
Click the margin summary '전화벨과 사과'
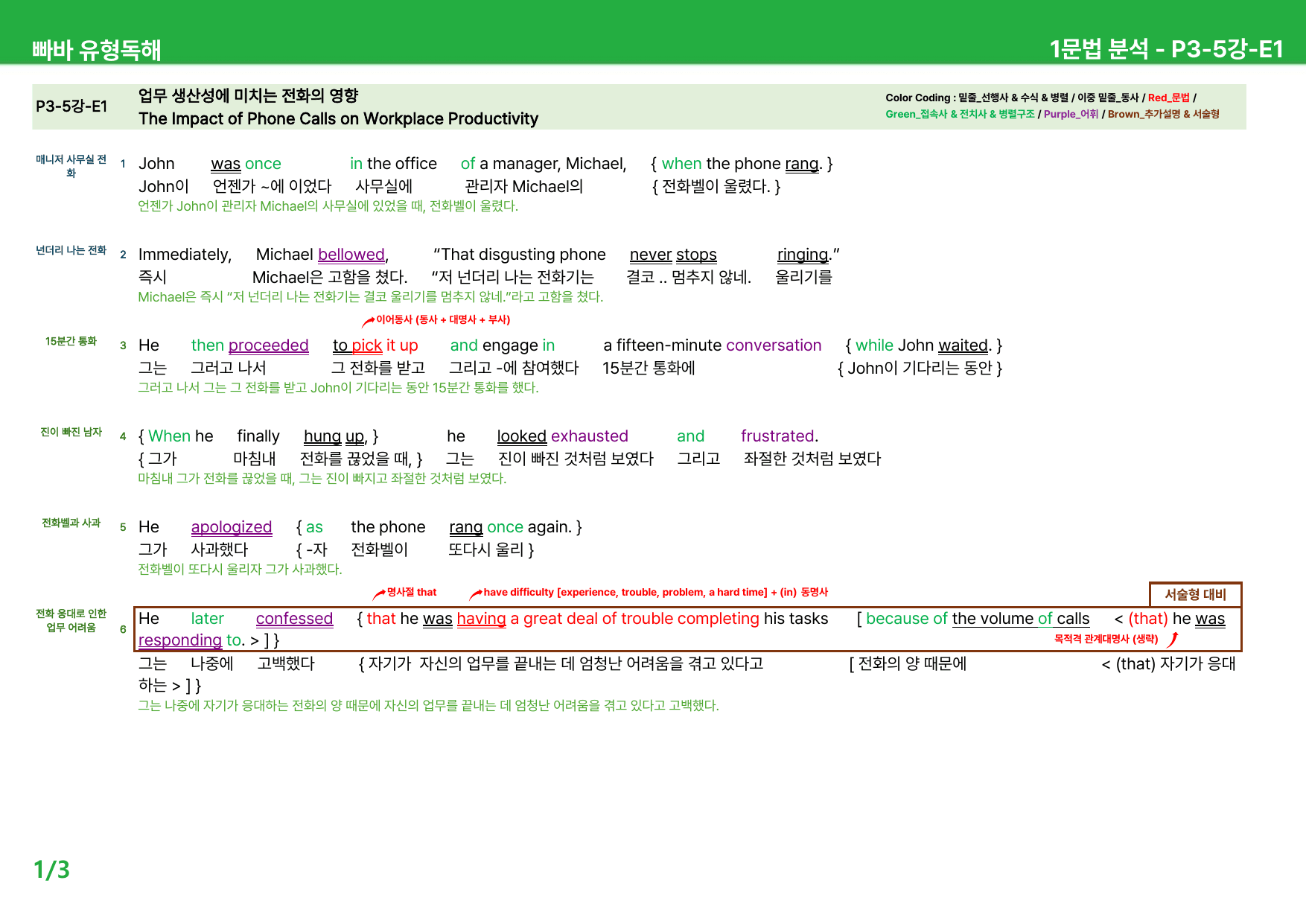point(71,523)
